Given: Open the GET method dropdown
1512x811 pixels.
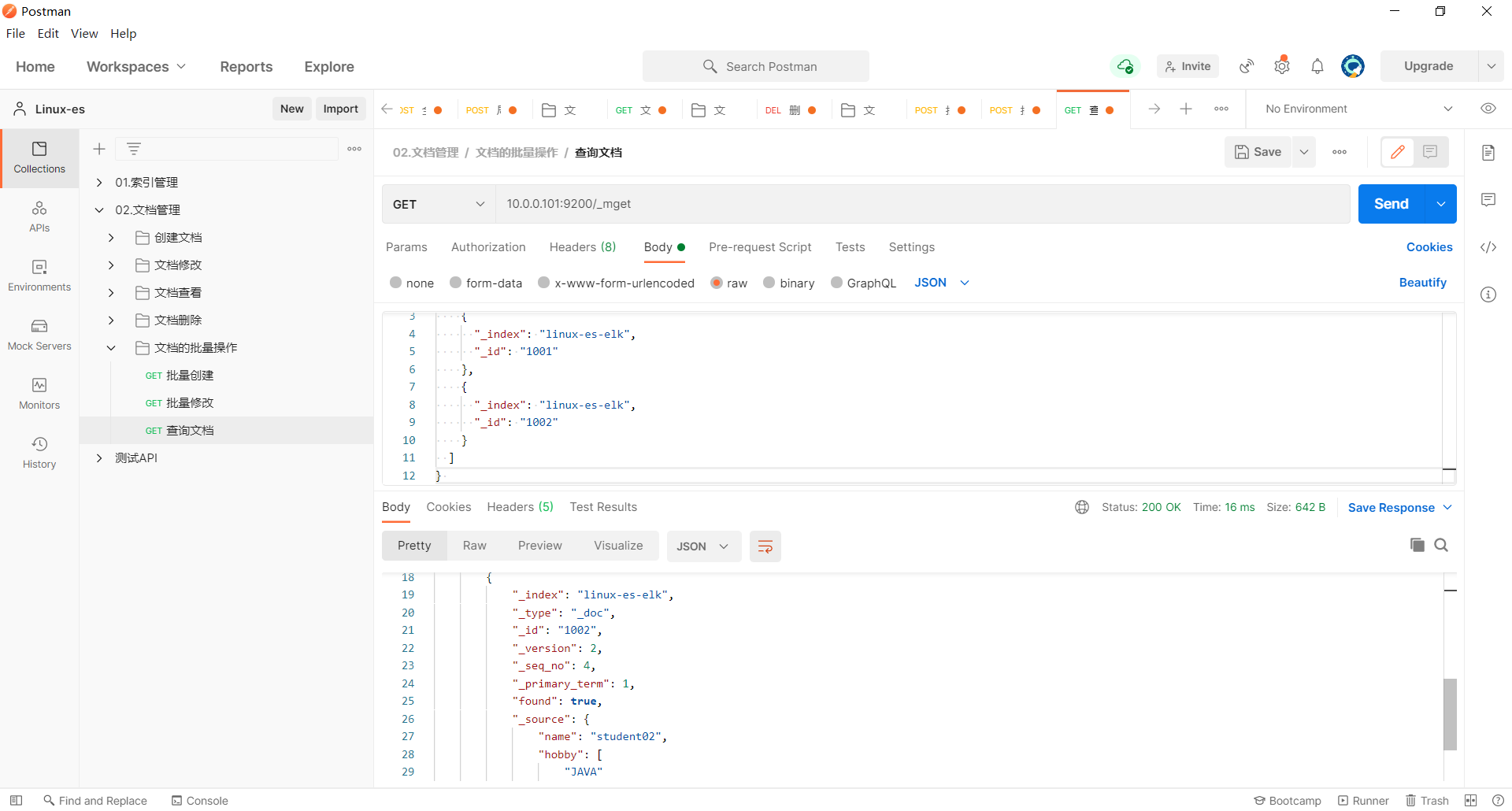Looking at the screenshot, I should pyautogui.click(x=438, y=204).
